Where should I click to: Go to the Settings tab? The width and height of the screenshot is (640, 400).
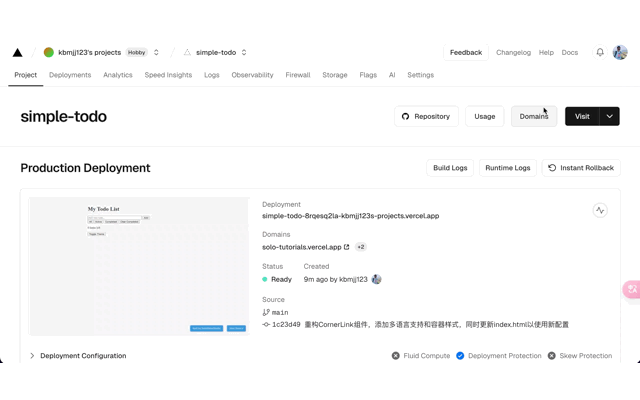pyautogui.click(x=420, y=75)
